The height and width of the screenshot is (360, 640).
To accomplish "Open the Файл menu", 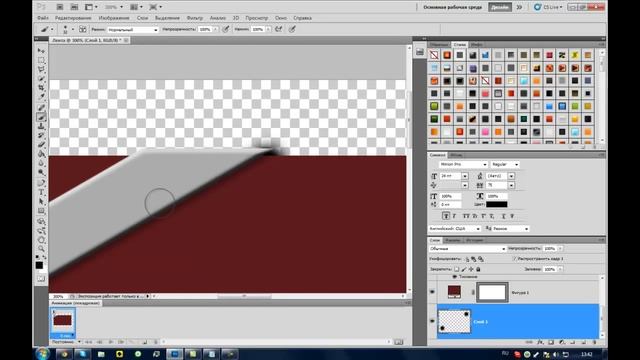I will click(x=42, y=18).
